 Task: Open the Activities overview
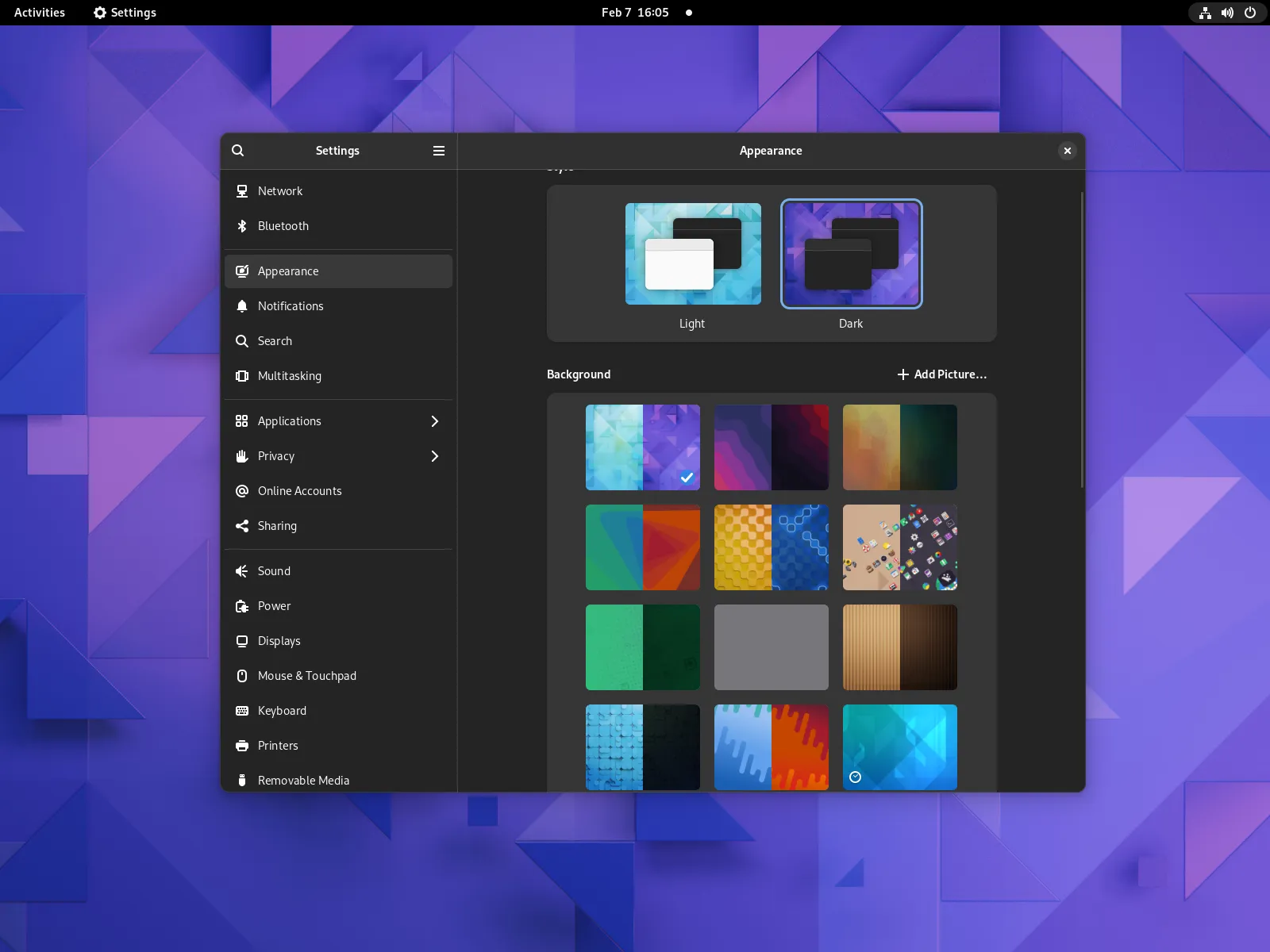pos(40,13)
